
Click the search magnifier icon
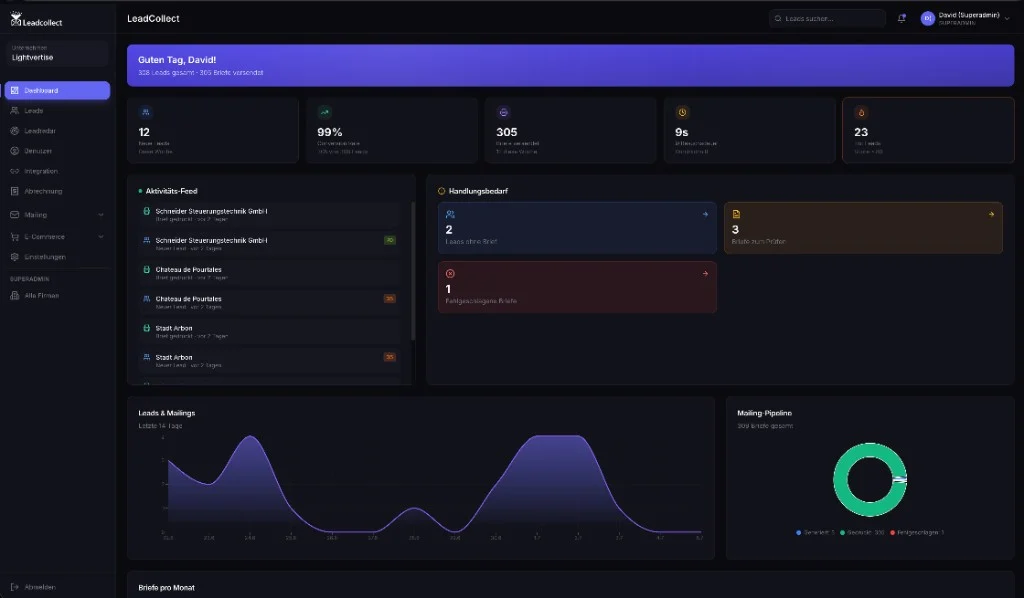click(778, 18)
